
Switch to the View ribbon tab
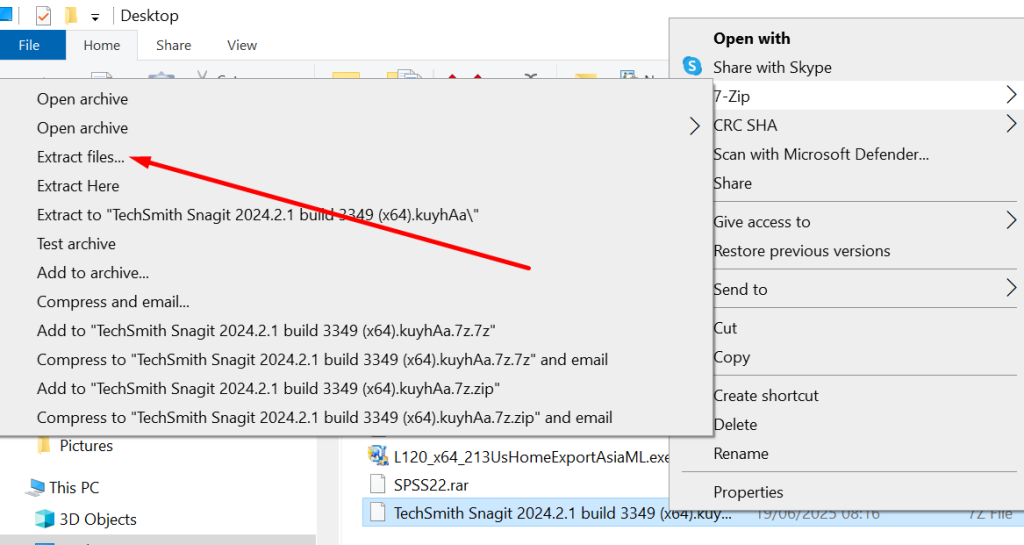pos(242,45)
